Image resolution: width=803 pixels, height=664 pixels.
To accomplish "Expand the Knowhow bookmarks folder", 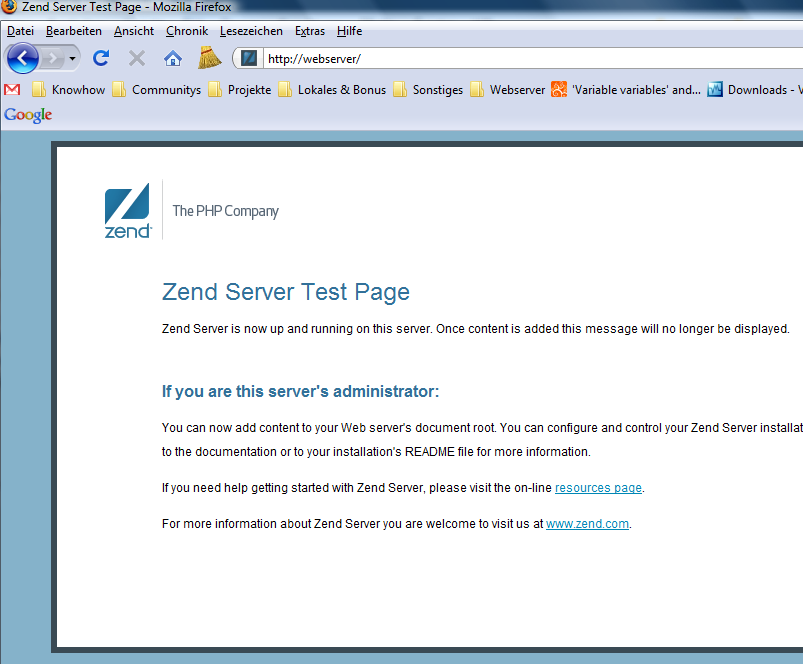I will tap(69, 90).
